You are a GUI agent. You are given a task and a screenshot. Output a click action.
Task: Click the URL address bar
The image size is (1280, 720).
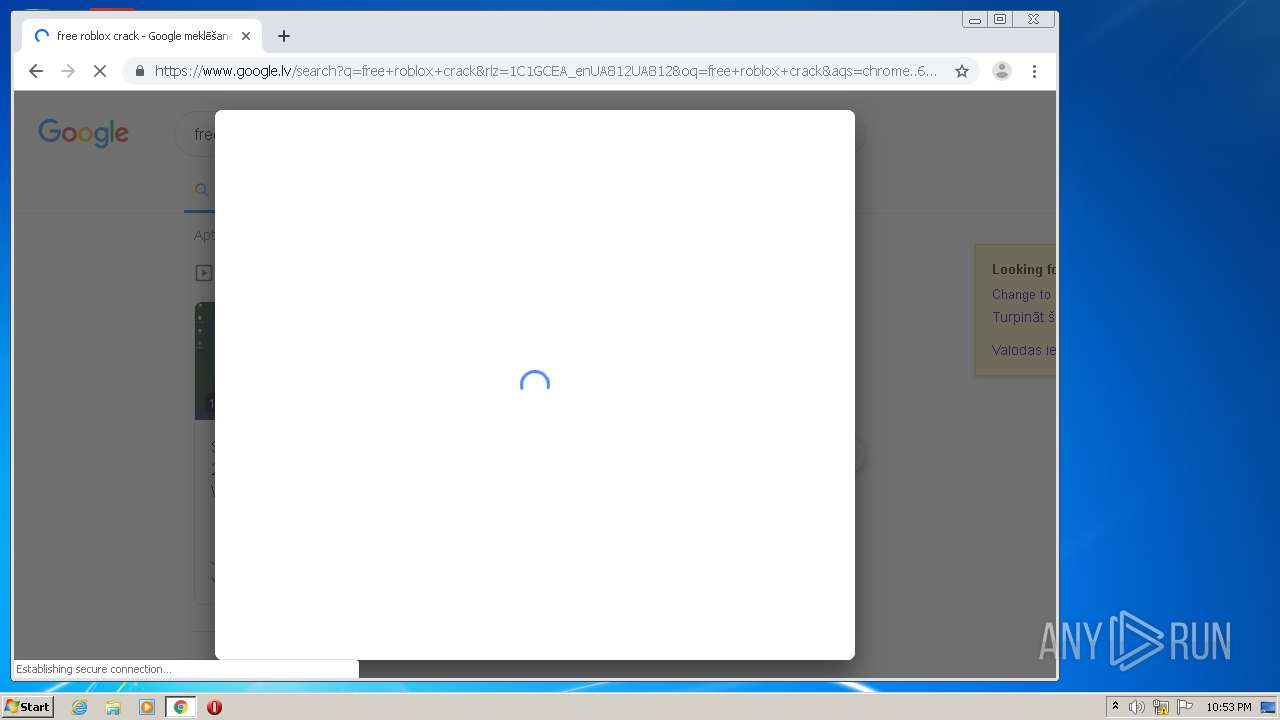click(545, 71)
